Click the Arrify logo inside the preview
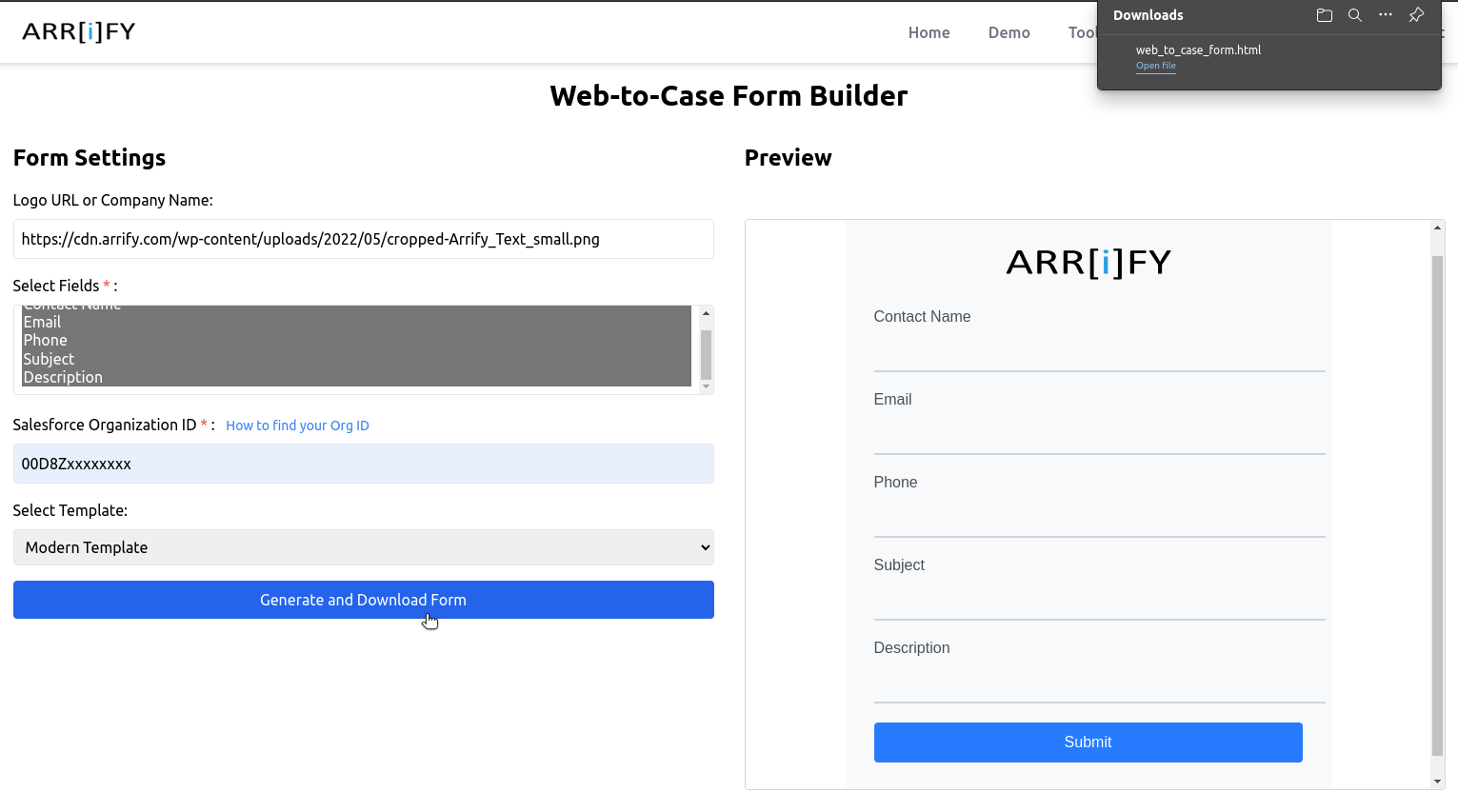 1088,262
